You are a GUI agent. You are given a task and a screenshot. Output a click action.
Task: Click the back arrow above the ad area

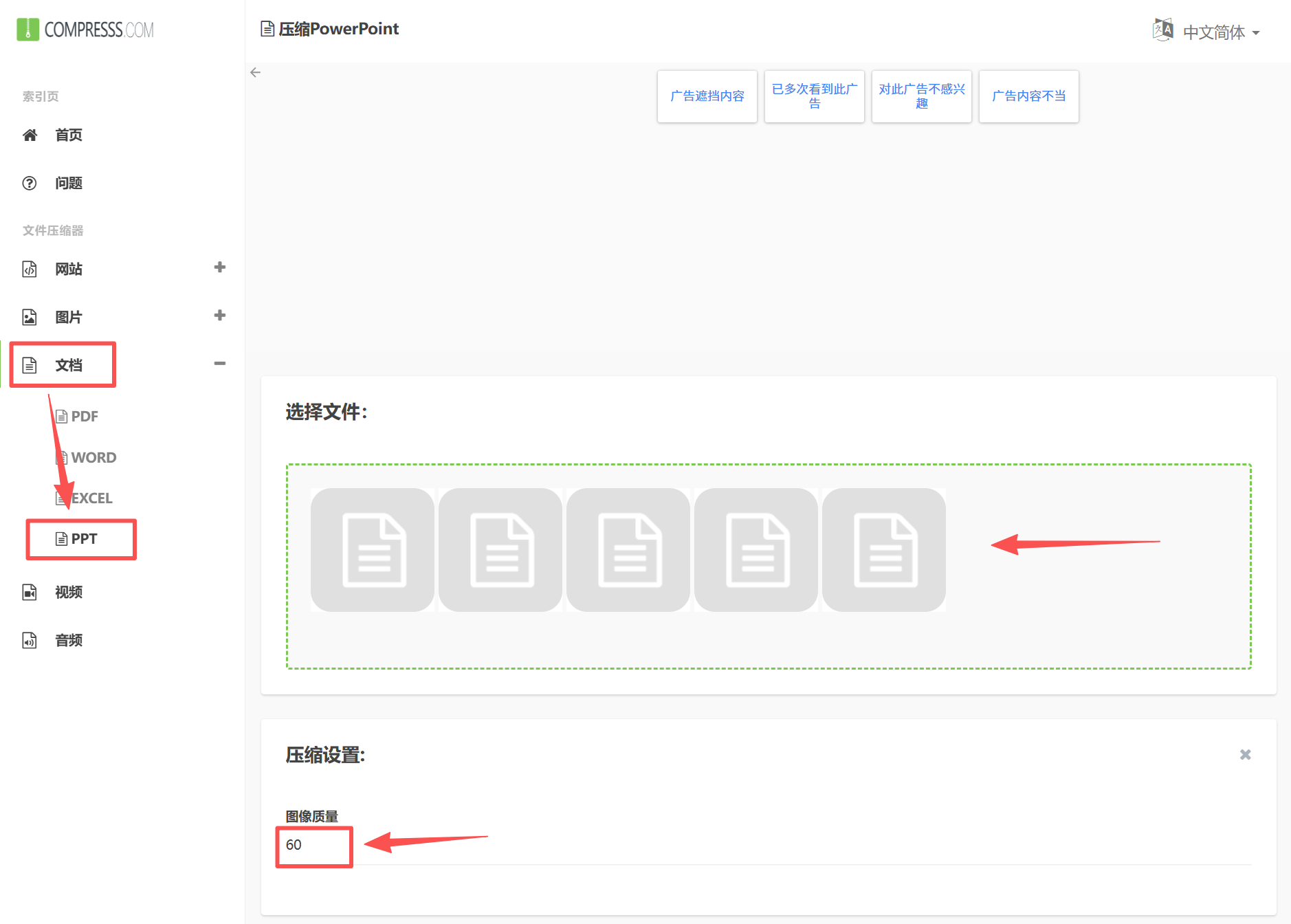[x=255, y=72]
